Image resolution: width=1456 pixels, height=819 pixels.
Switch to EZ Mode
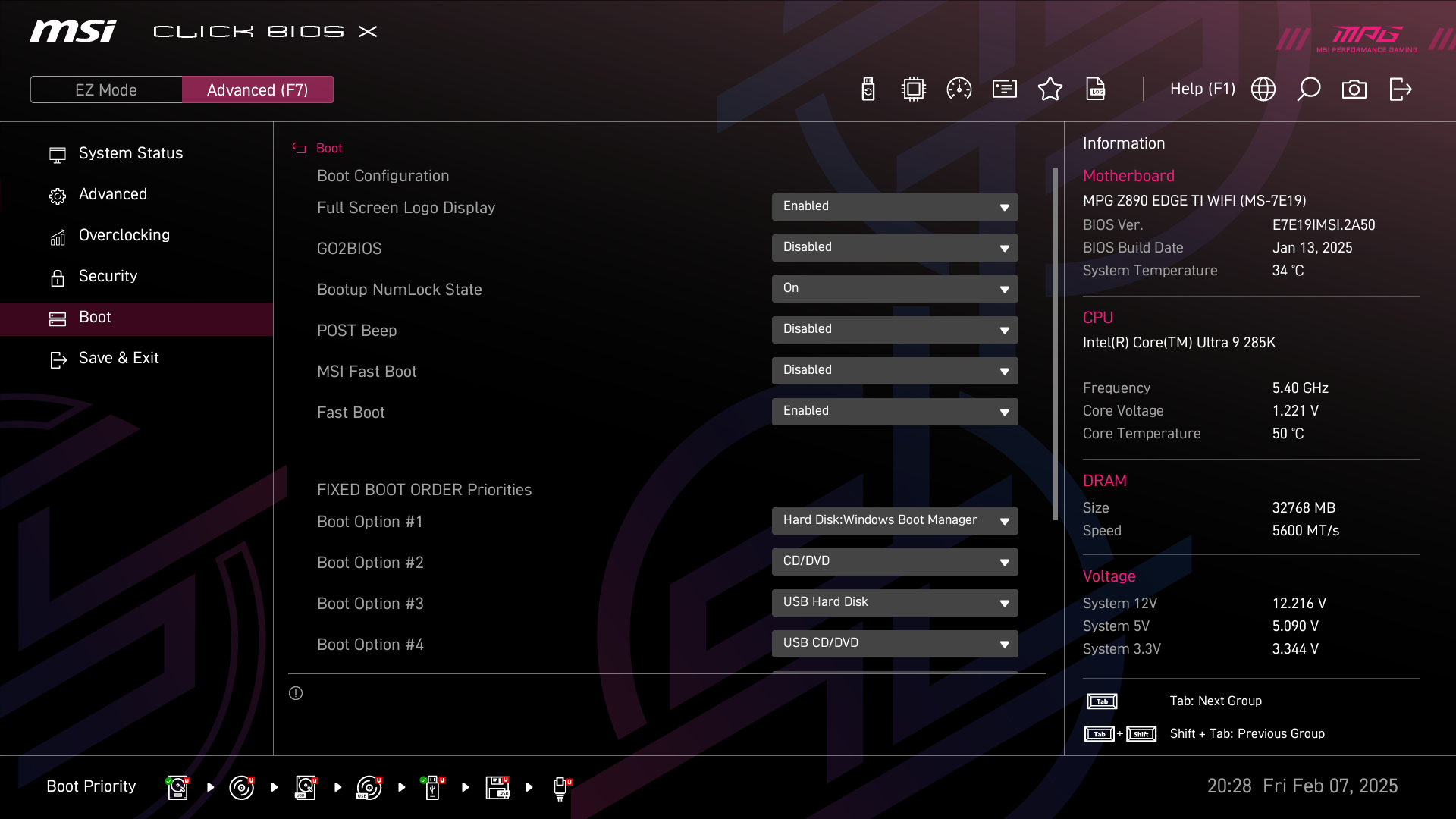pos(106,89)
